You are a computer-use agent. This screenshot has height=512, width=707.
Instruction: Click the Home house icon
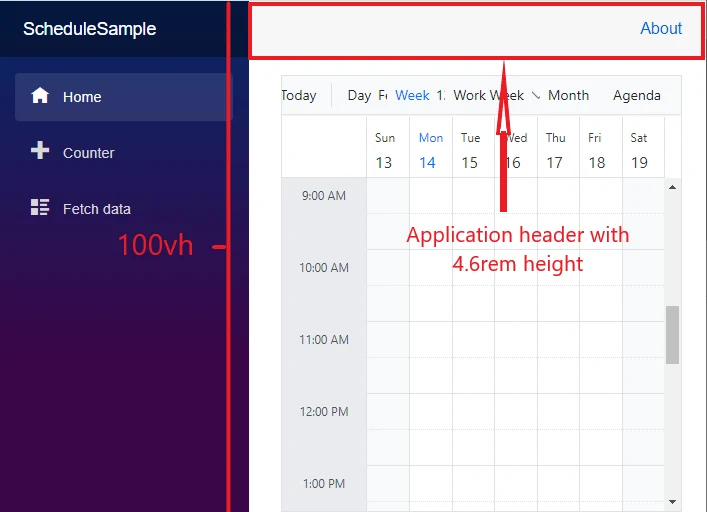[40, 96]
